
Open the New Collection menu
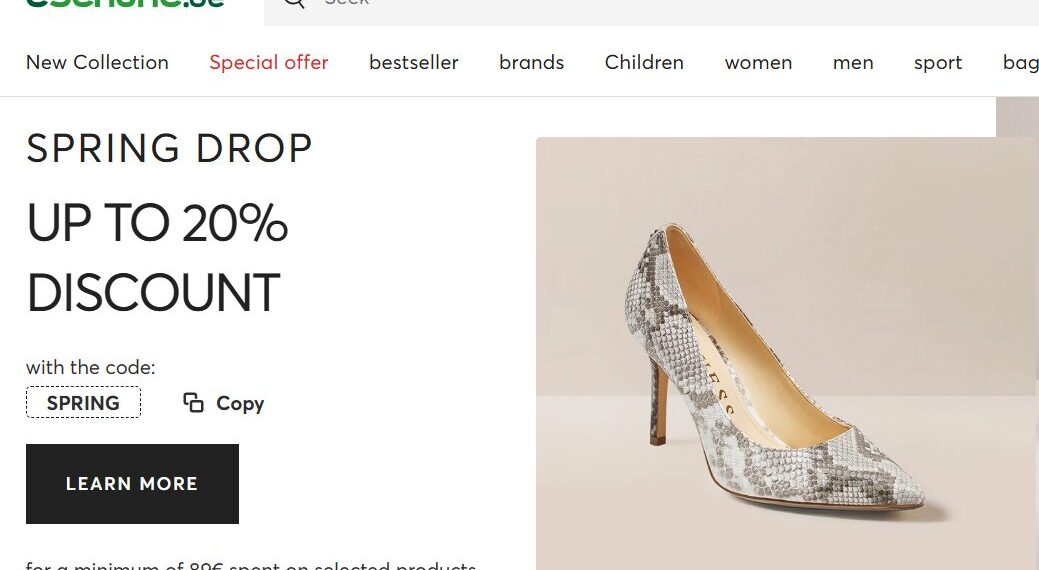click(x=97, y=62)
